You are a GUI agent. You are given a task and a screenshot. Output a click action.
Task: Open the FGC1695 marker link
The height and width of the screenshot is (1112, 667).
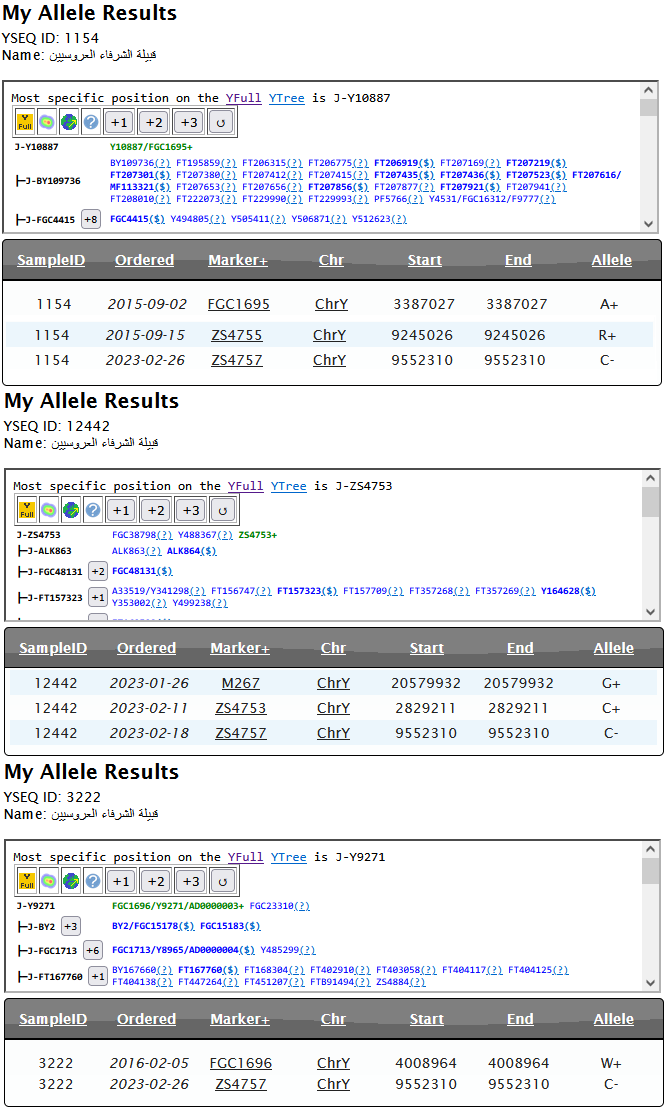pos(239,304)
